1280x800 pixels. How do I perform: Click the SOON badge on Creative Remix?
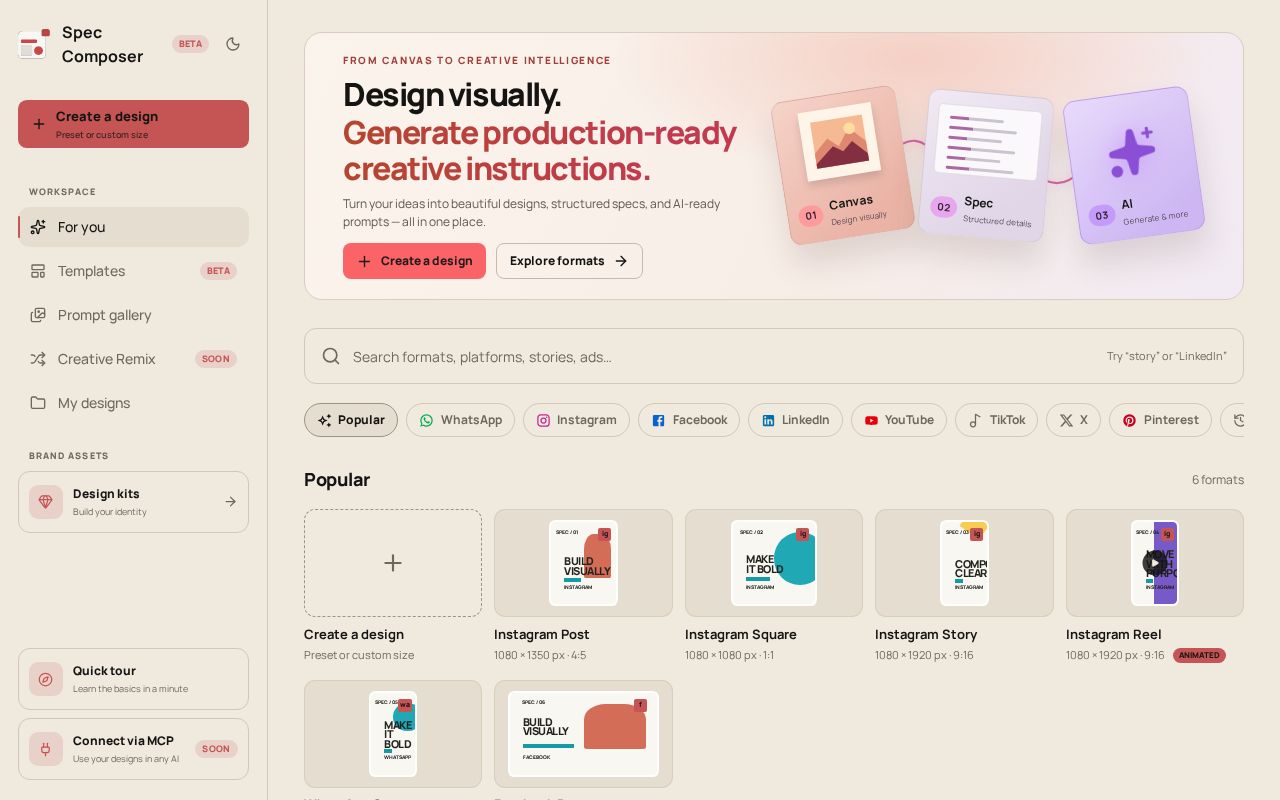(x=216, y=359)
